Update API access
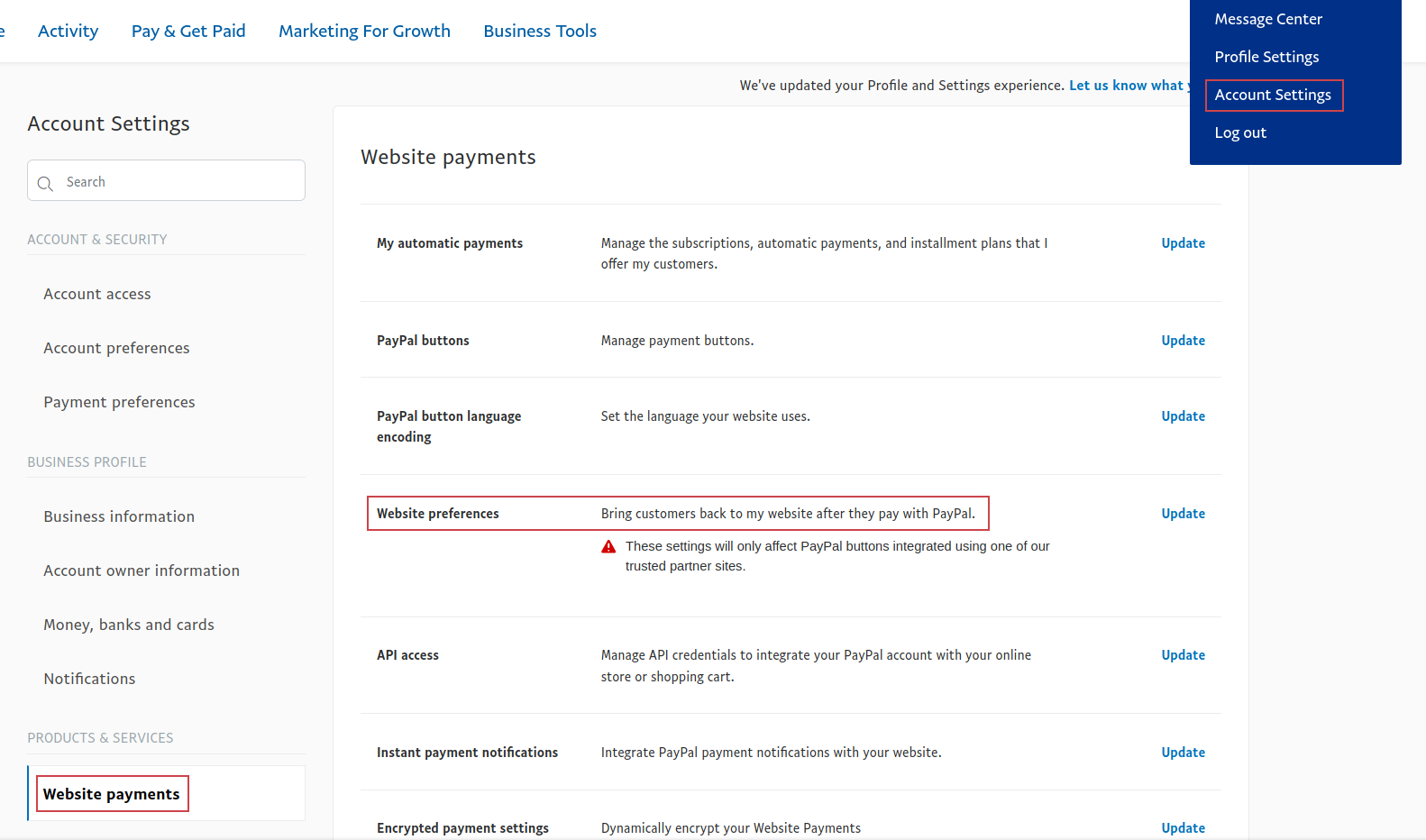 (x=1183, y=655)
